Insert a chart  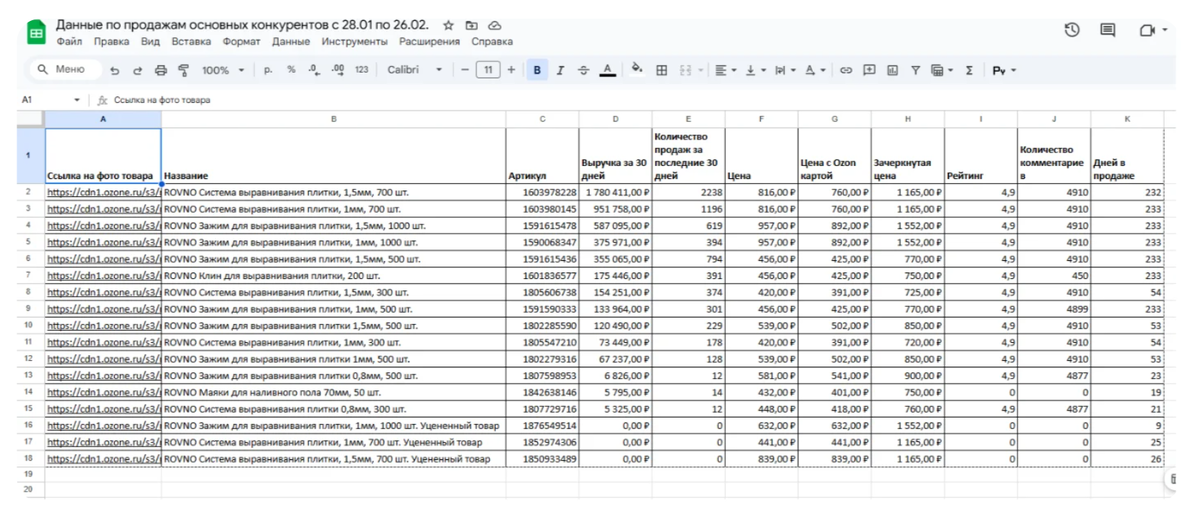click(892, 70)
